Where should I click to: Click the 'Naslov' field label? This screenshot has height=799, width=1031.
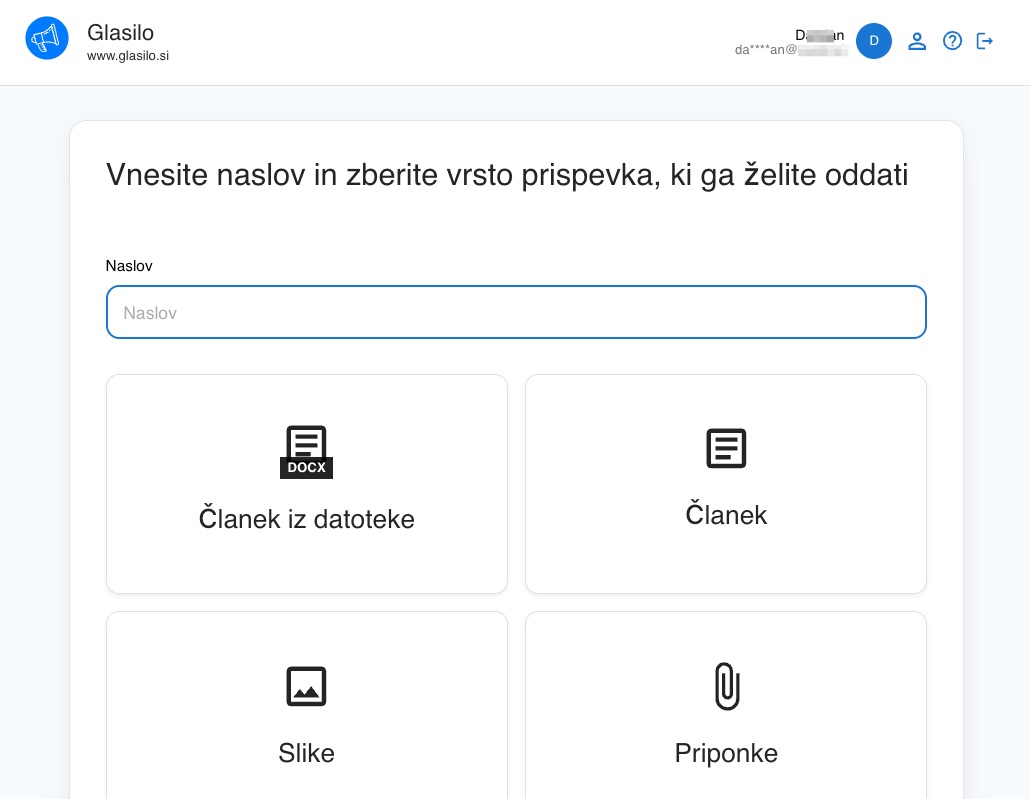tap(129, 266)
